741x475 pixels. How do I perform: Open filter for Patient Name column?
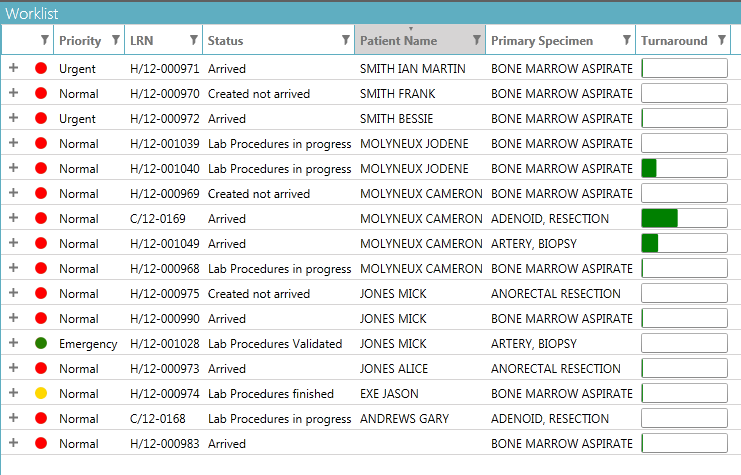pyautogui.click(x=477, y=41)
